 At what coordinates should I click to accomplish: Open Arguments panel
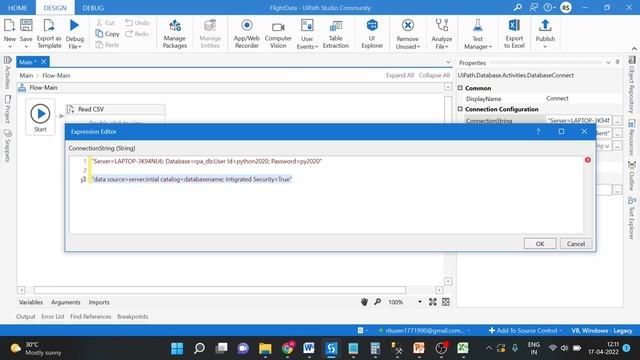pos(66,302)
